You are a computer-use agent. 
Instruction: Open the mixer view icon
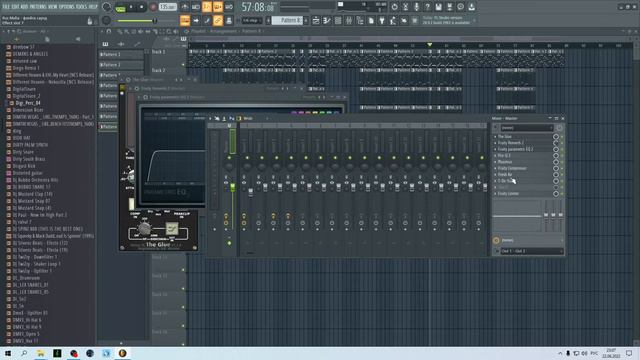point(349,20)
